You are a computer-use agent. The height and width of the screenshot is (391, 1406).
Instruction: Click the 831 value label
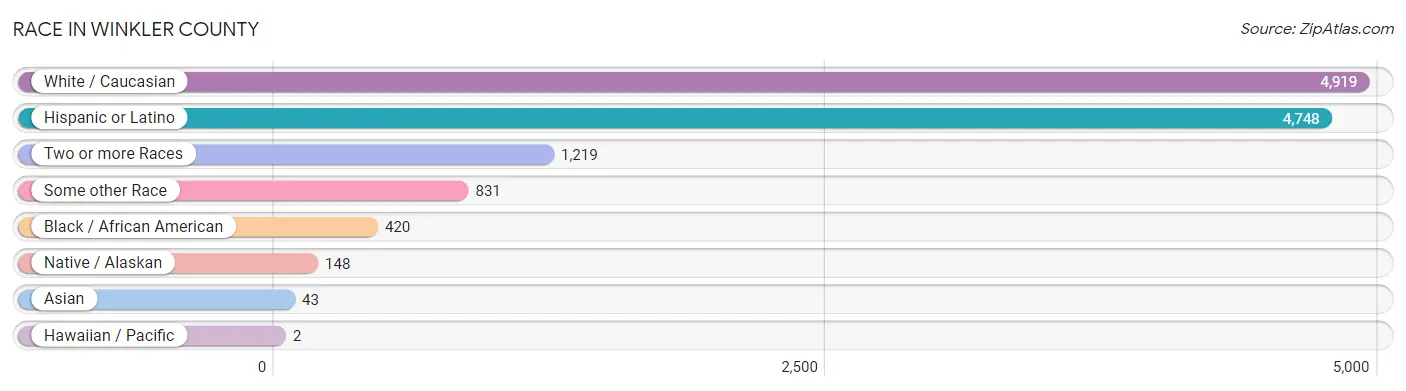[487, 191]
